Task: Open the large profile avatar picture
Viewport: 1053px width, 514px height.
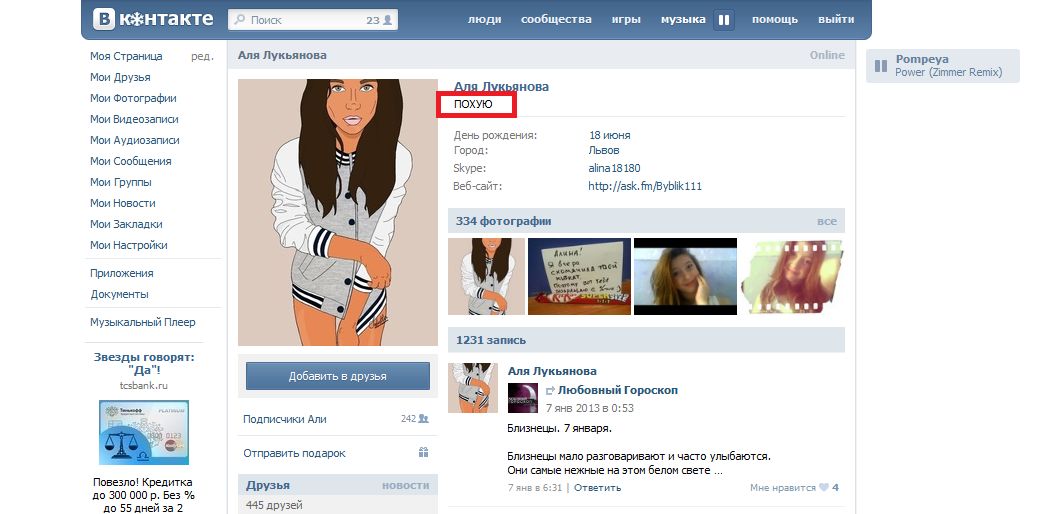Action: click(338, 212)
